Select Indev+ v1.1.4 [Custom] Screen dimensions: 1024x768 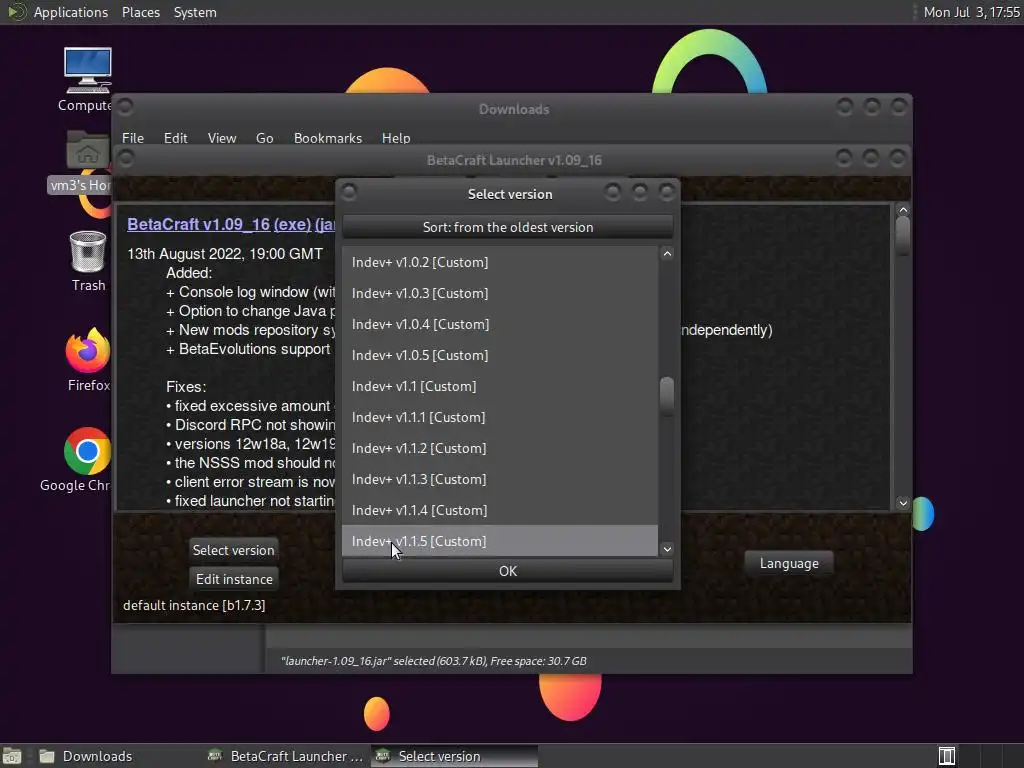(500, 510)
